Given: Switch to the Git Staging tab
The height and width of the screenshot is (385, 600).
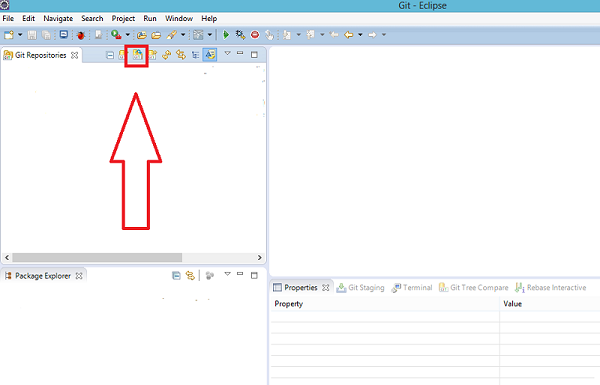Looking at the screenshot, I should [360, 288].
